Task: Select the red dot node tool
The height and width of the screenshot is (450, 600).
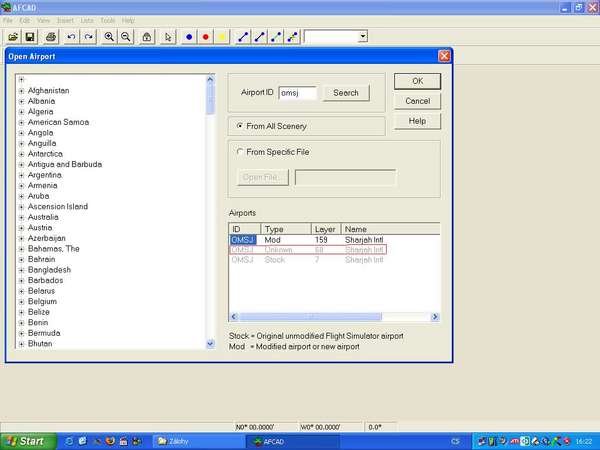Action: (205, 36)
